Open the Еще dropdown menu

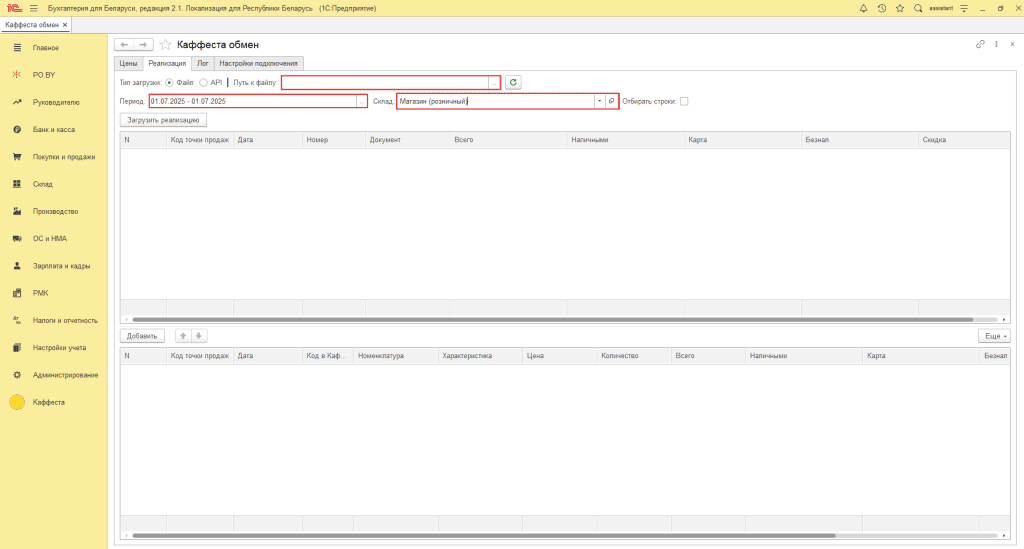pyautogui.click(x=994, y=336)
